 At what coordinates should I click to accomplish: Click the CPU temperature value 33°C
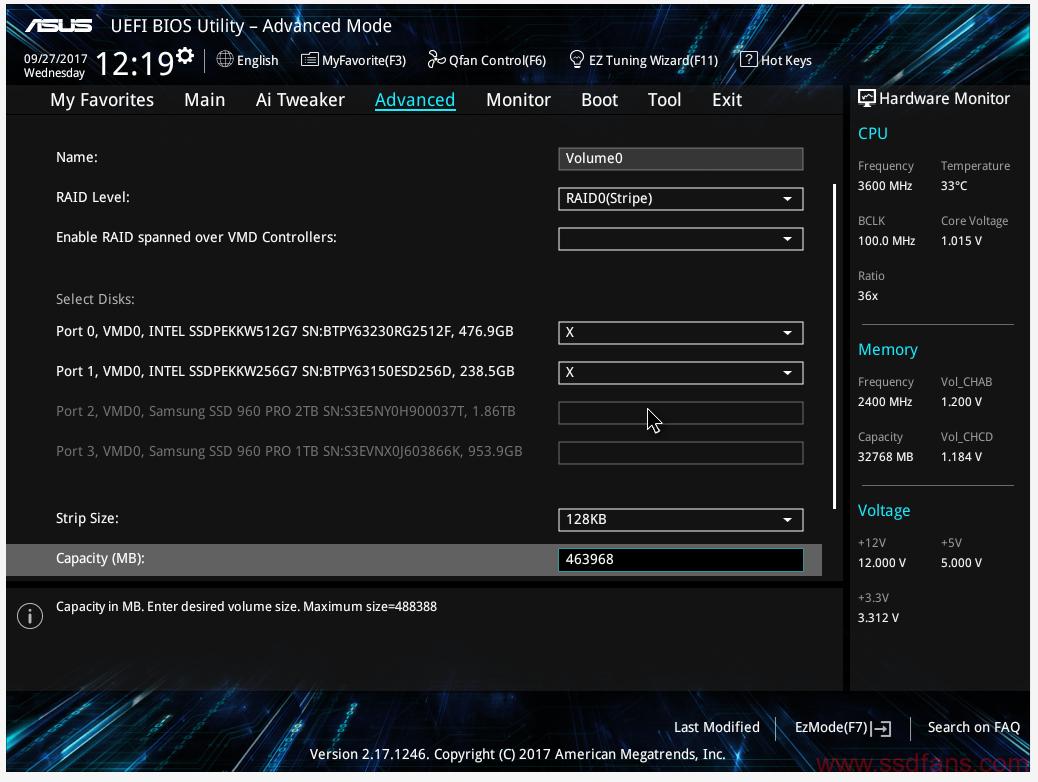(x=954, y=186)
